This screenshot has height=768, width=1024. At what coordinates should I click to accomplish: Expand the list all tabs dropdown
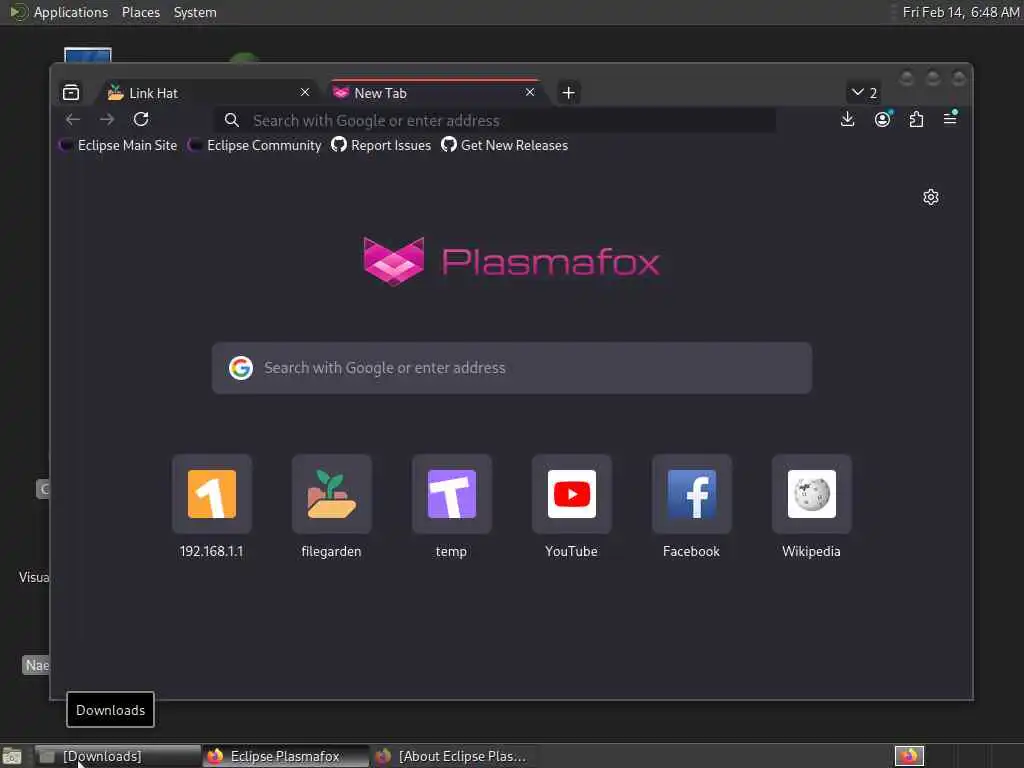[x=863, y=93]
